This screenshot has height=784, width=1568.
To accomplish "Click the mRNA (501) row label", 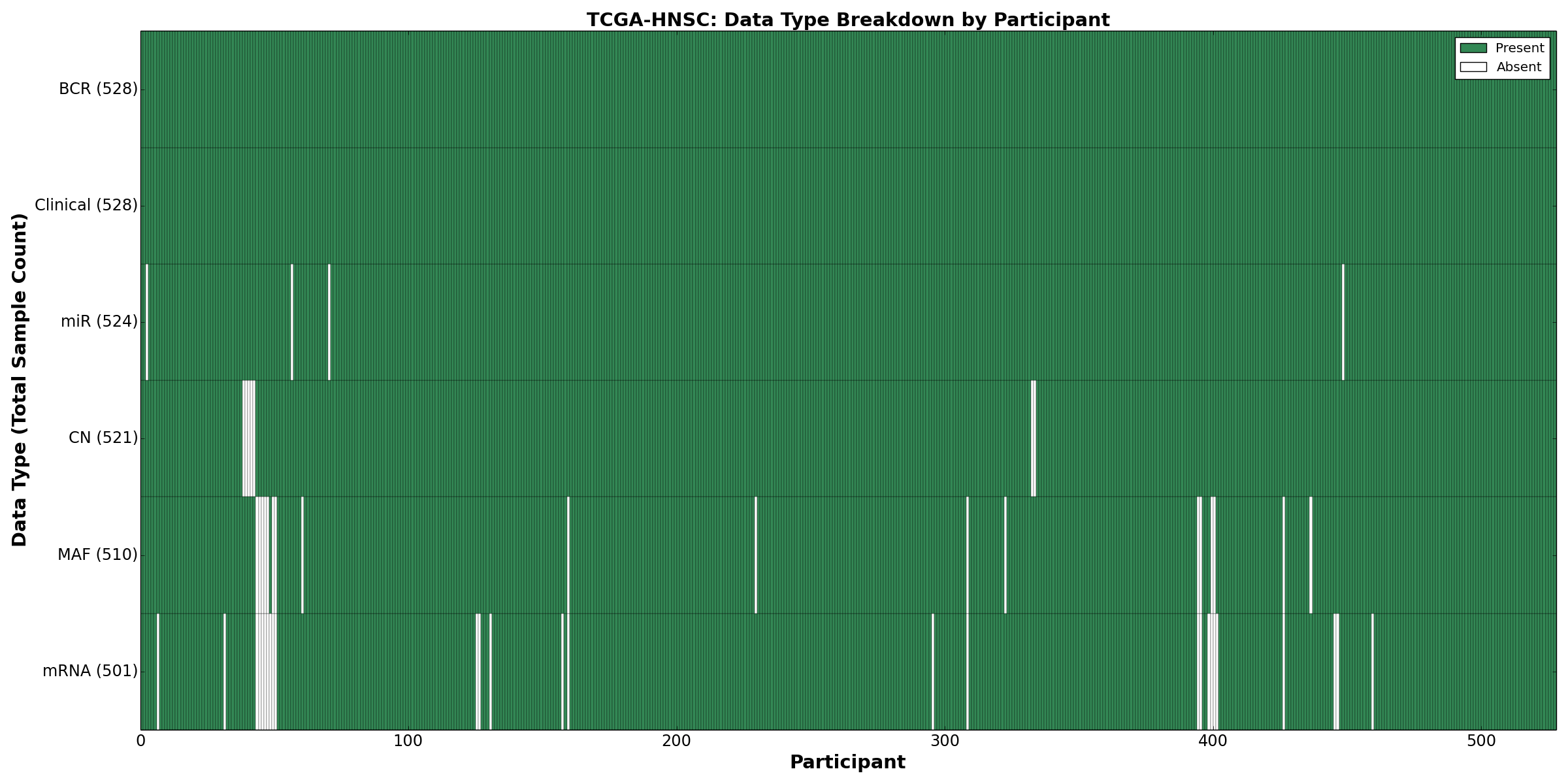I will (x=90, y=671).
